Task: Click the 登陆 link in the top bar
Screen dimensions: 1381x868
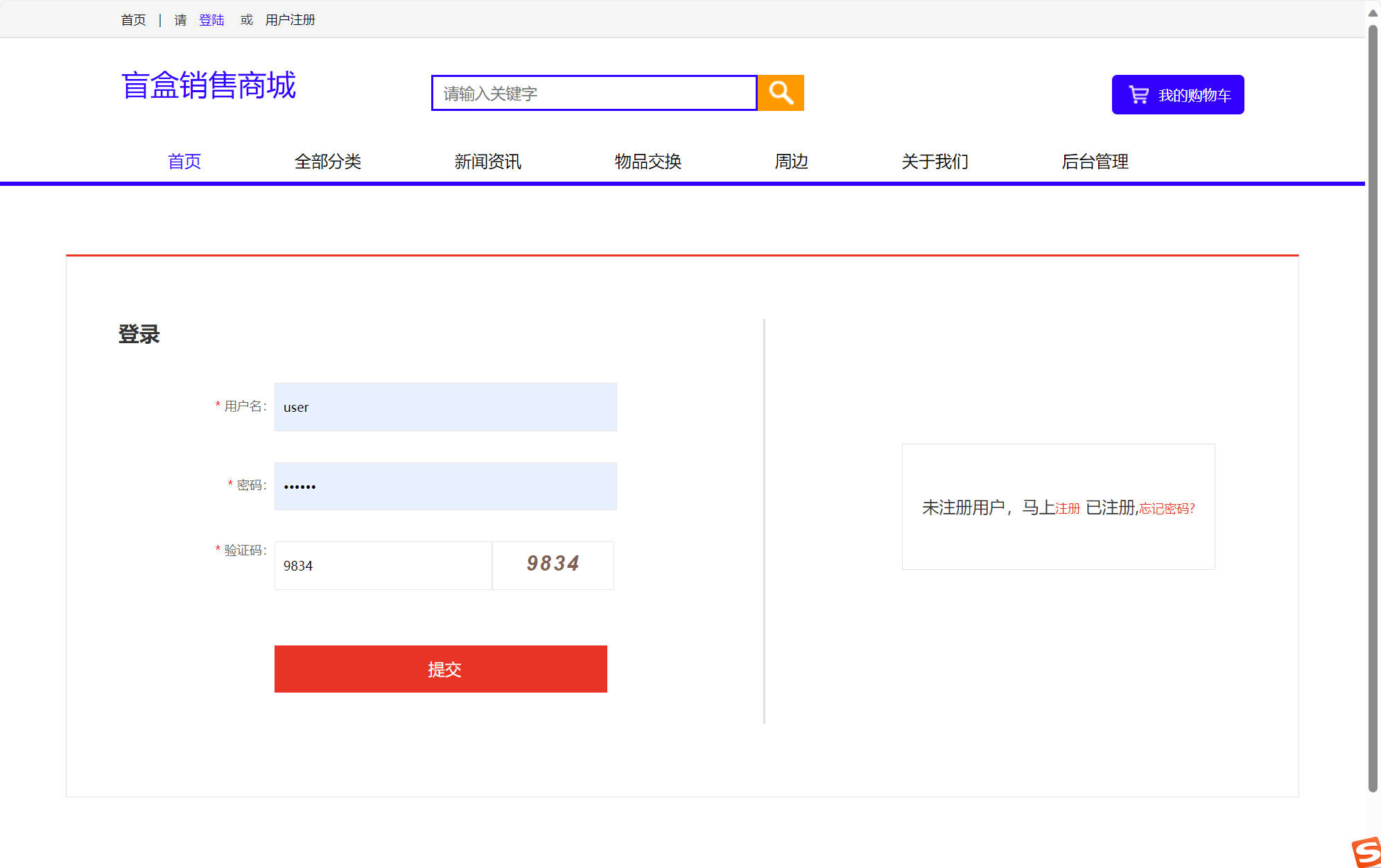Action: pos(212,19)
